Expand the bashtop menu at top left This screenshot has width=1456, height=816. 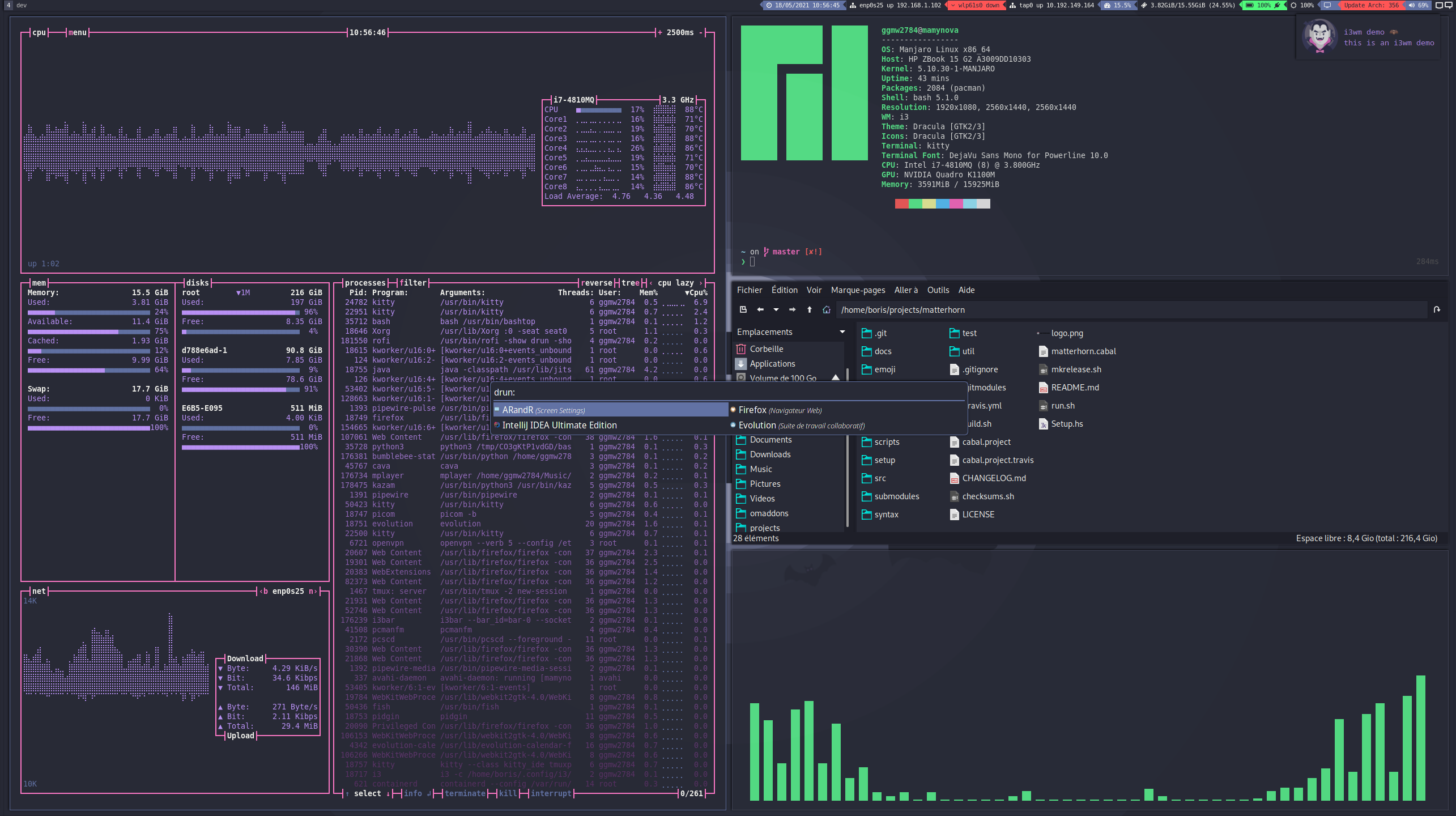[x=78, y=32]
